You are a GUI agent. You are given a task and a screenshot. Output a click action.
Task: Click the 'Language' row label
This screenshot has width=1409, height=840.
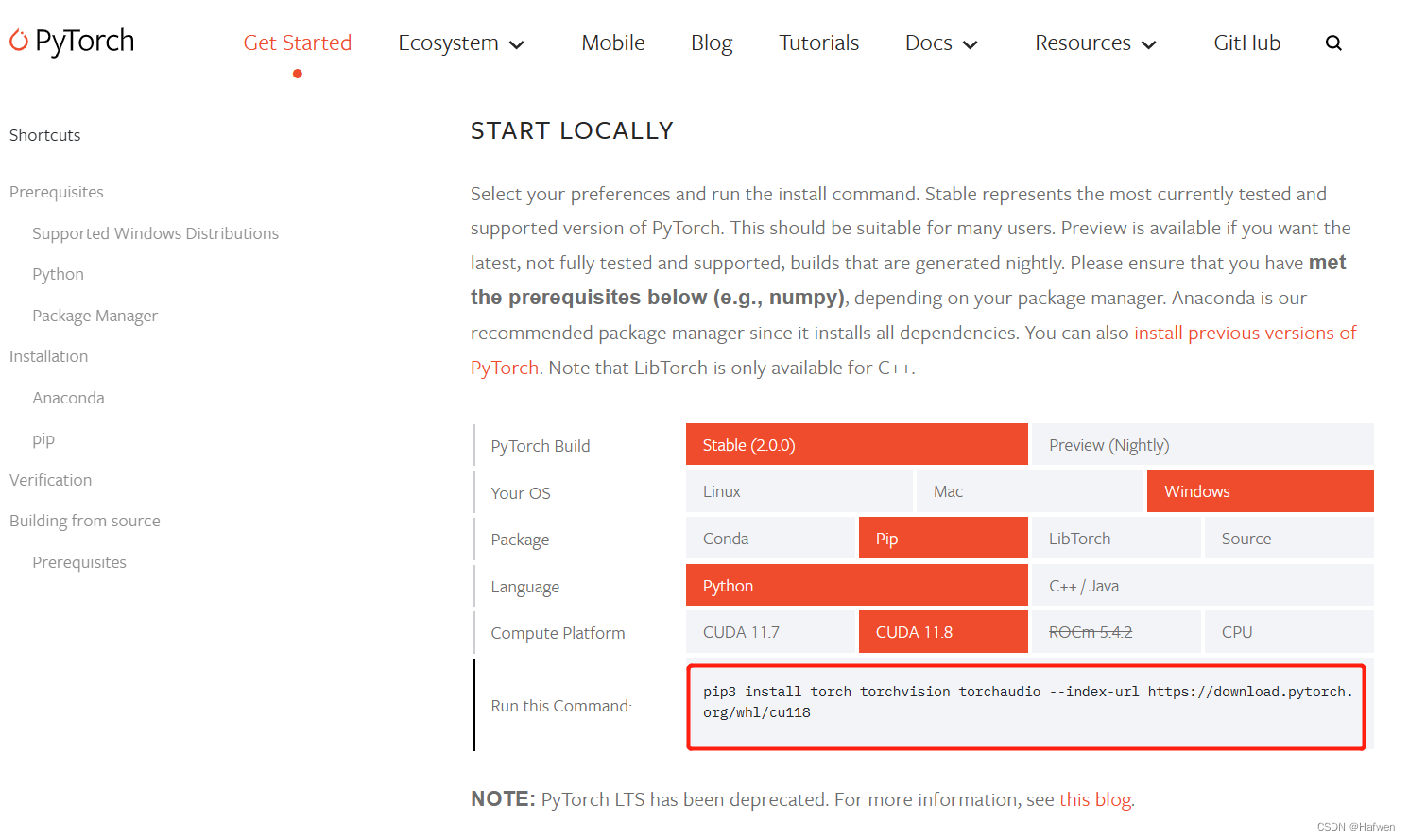coord(525,587)
